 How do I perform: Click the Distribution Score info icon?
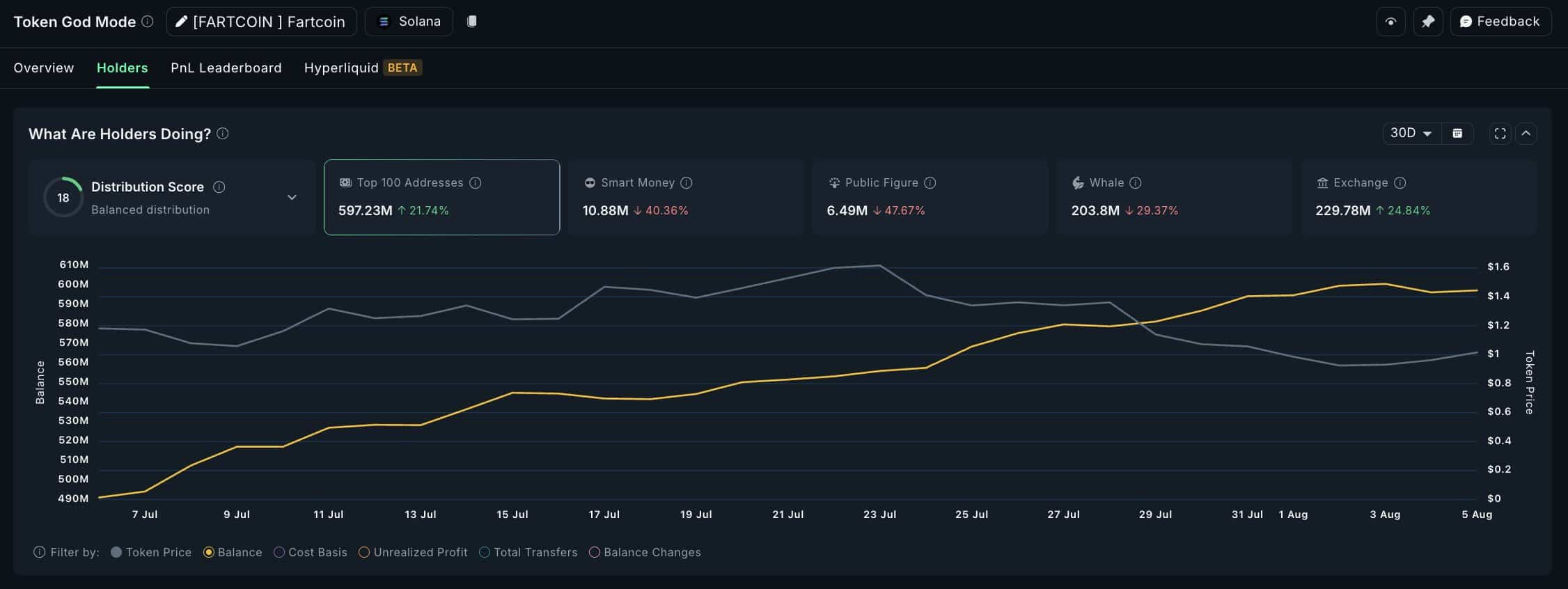coord(219,187)
